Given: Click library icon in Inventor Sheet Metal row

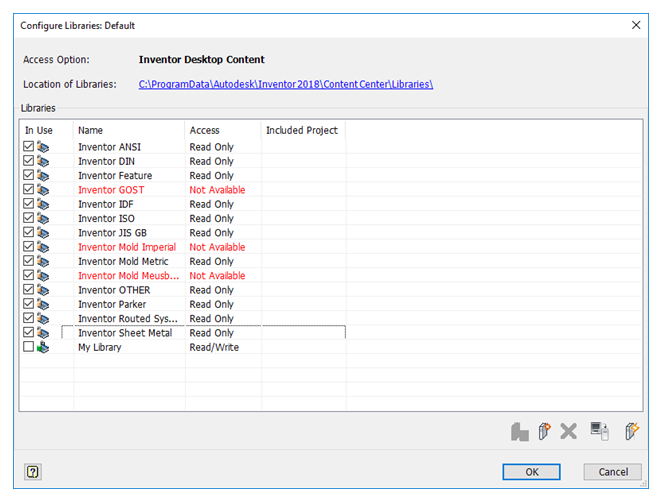Looking at the screenshot, I should click(x=43, y=333).
